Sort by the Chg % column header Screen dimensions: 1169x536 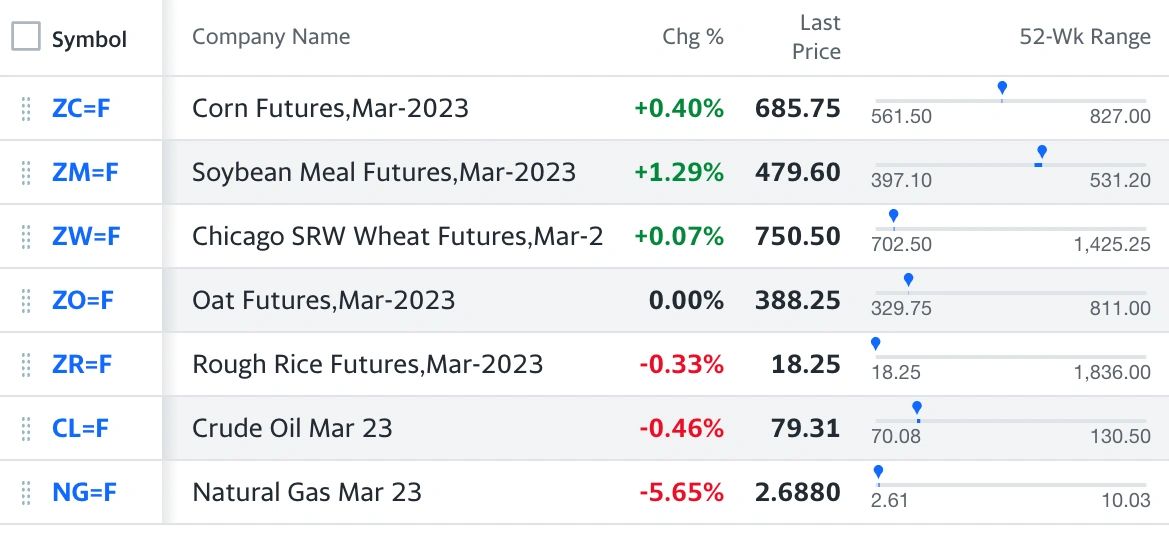[693, 37]
